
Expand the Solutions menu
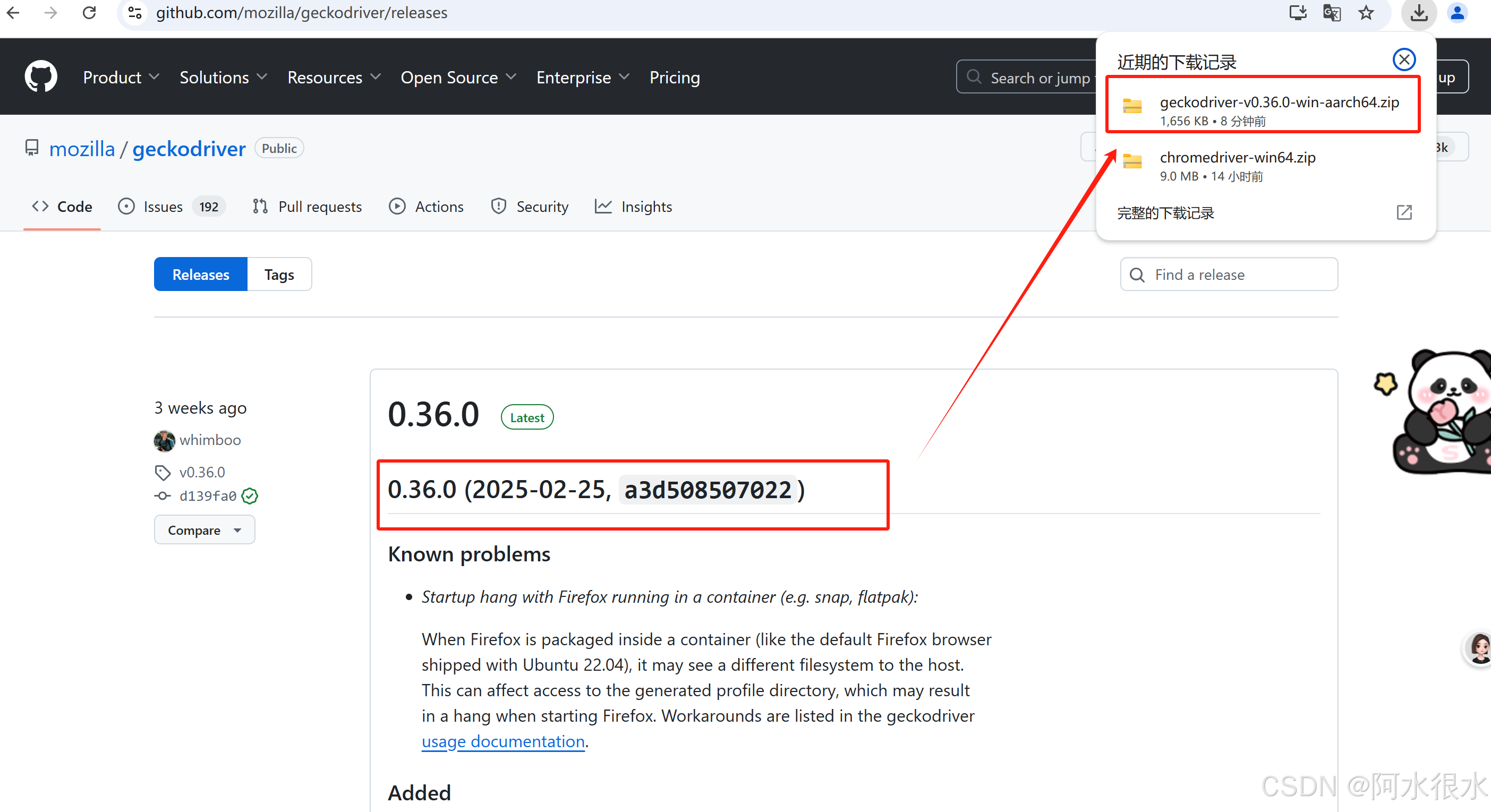coord(223,77)
